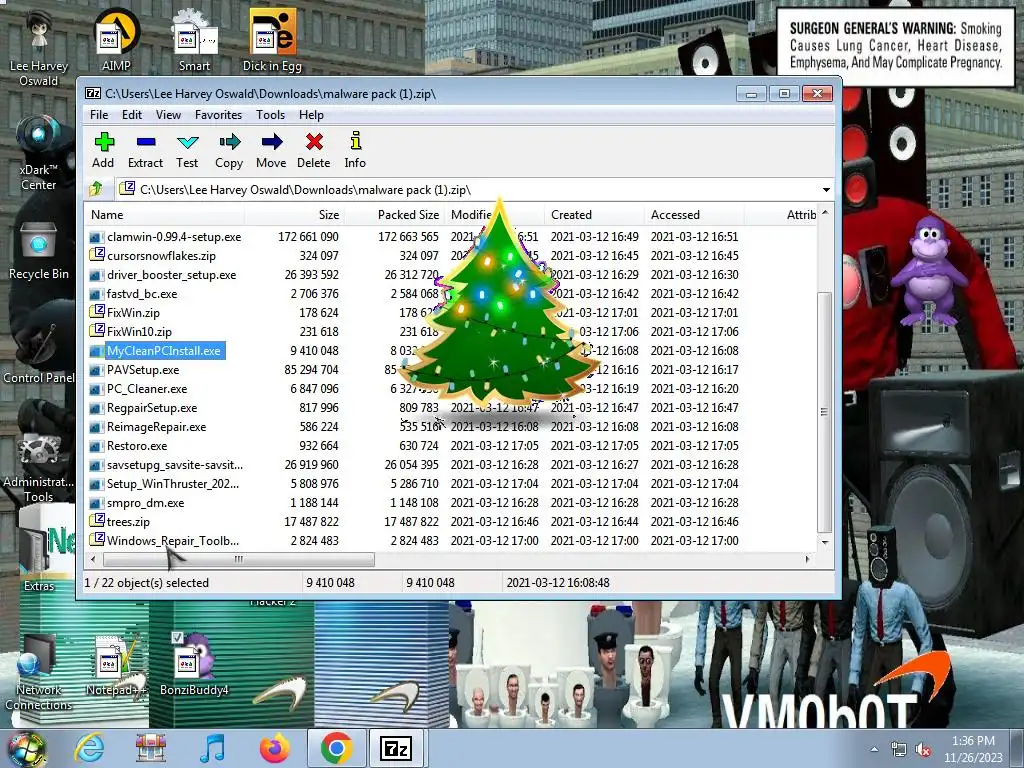Viewport: 1024px width, 768px height.
Task: Select clamwin-0.99.4-setup.exe file icon
Action: click(x=97, y=237)
